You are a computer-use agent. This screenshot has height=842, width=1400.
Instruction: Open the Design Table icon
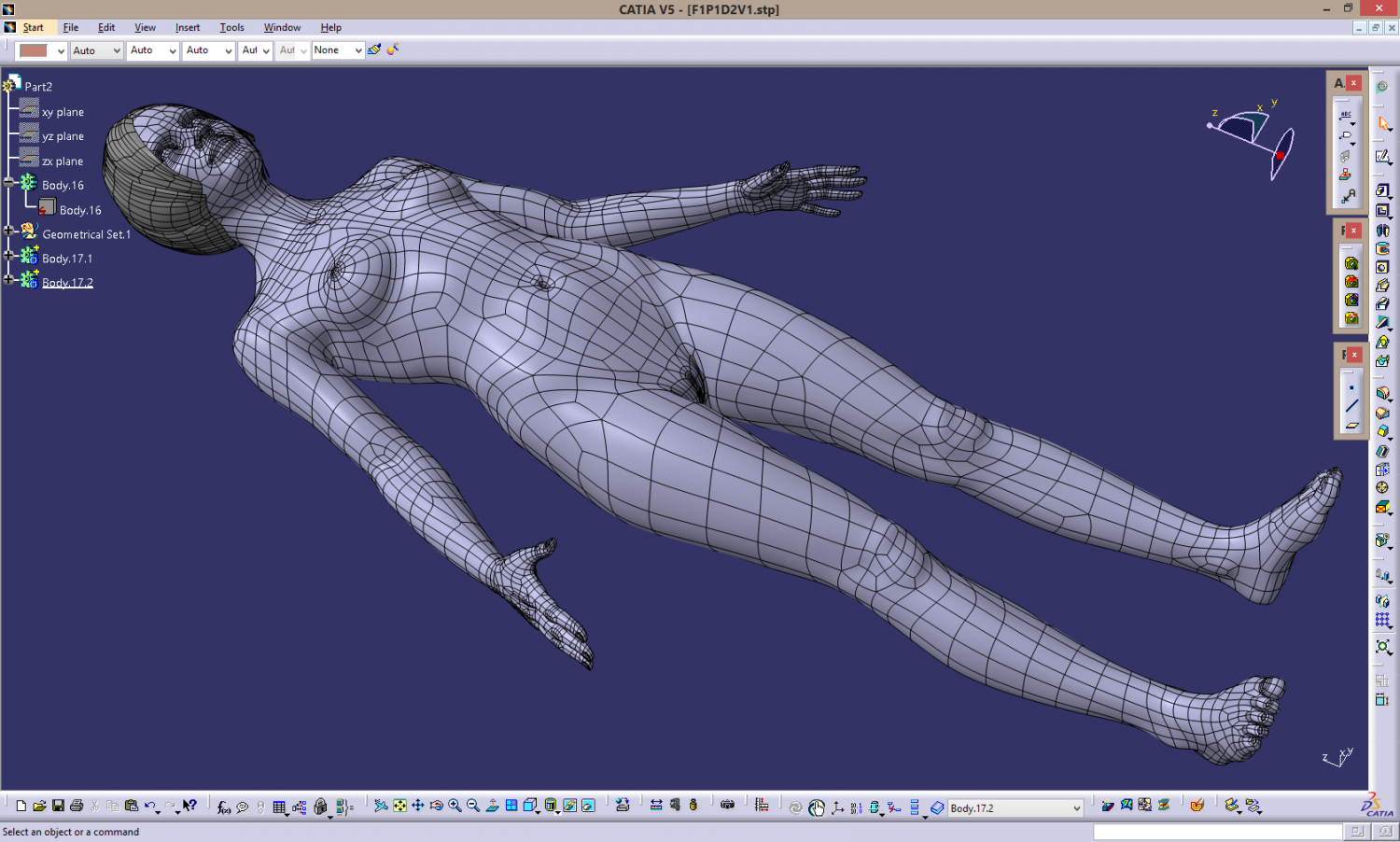pos(279,807)
